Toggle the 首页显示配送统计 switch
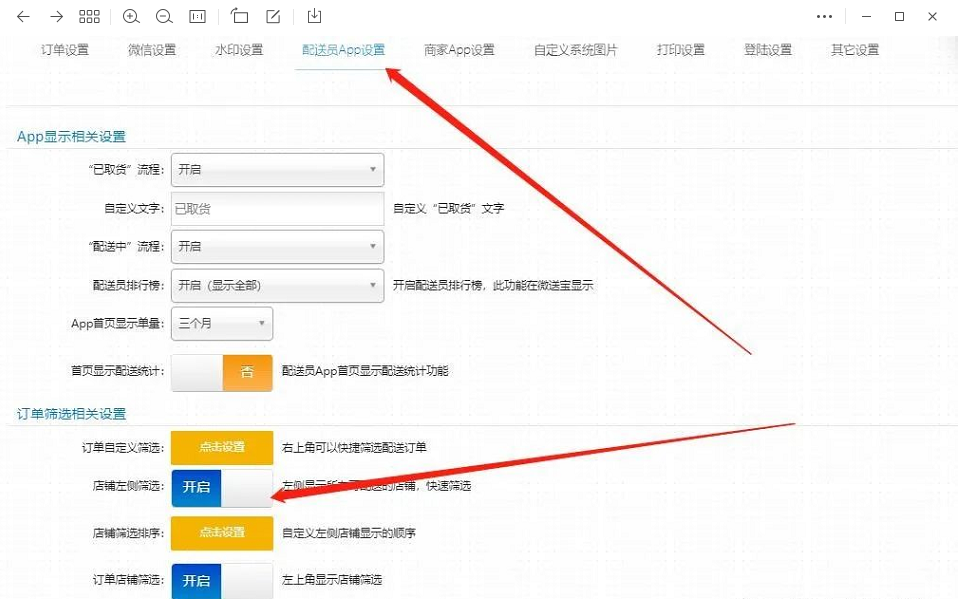This screenshot has height=599, width=959. pyautogui.click(x=222, y=372)
